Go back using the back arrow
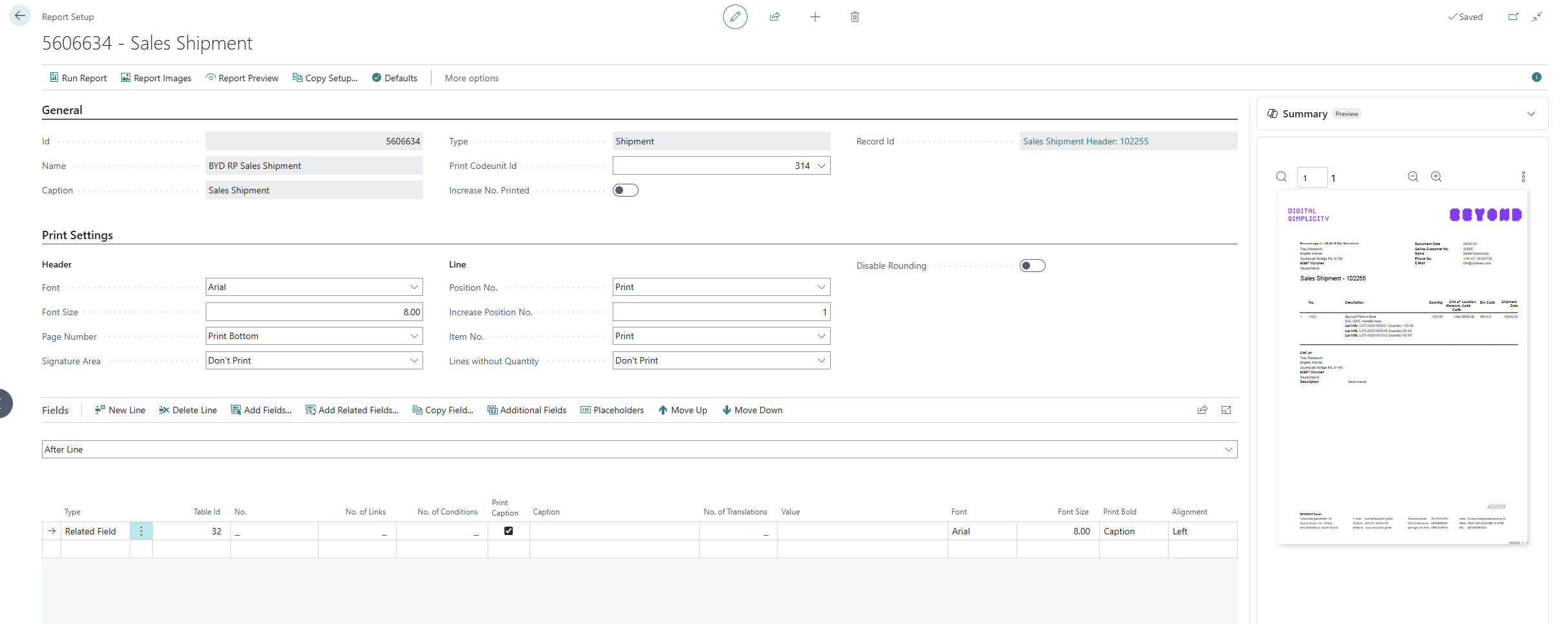The image size is (1568, 624). point(20,16)
